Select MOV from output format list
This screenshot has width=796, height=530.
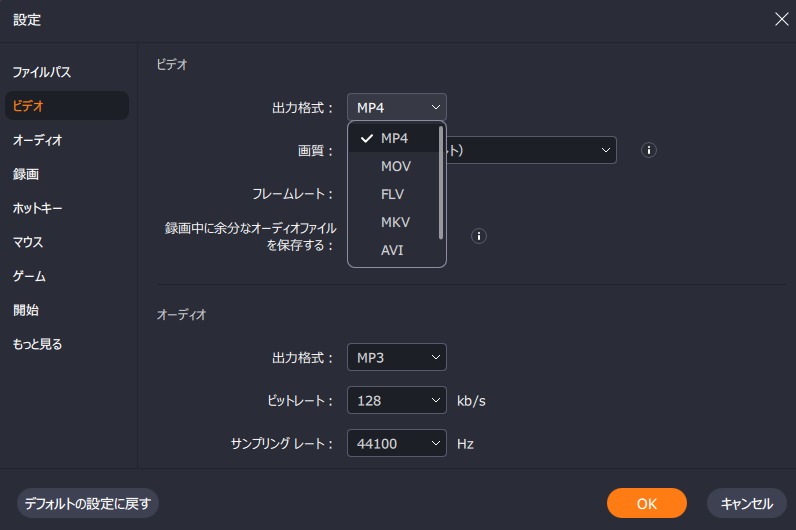[394, 166]
